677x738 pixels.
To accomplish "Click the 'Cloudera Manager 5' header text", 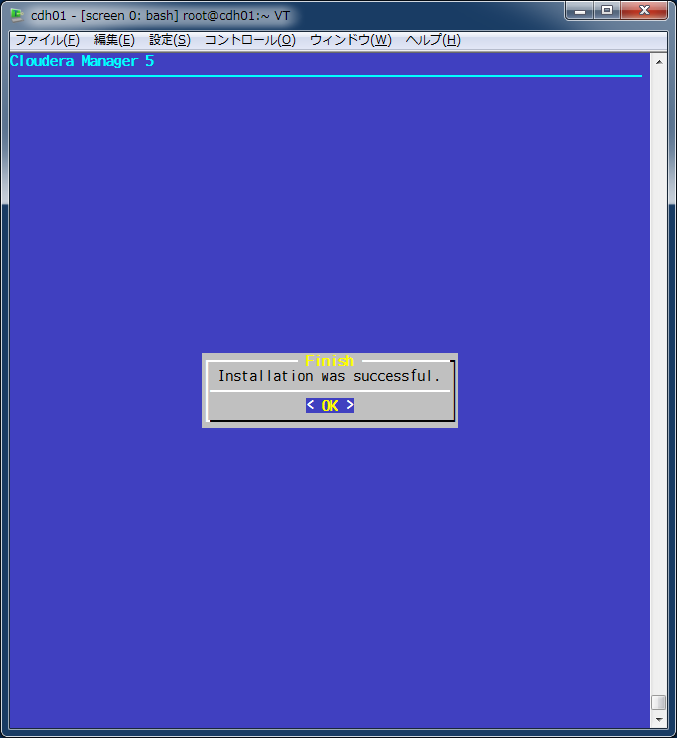I will click(82, 61).
